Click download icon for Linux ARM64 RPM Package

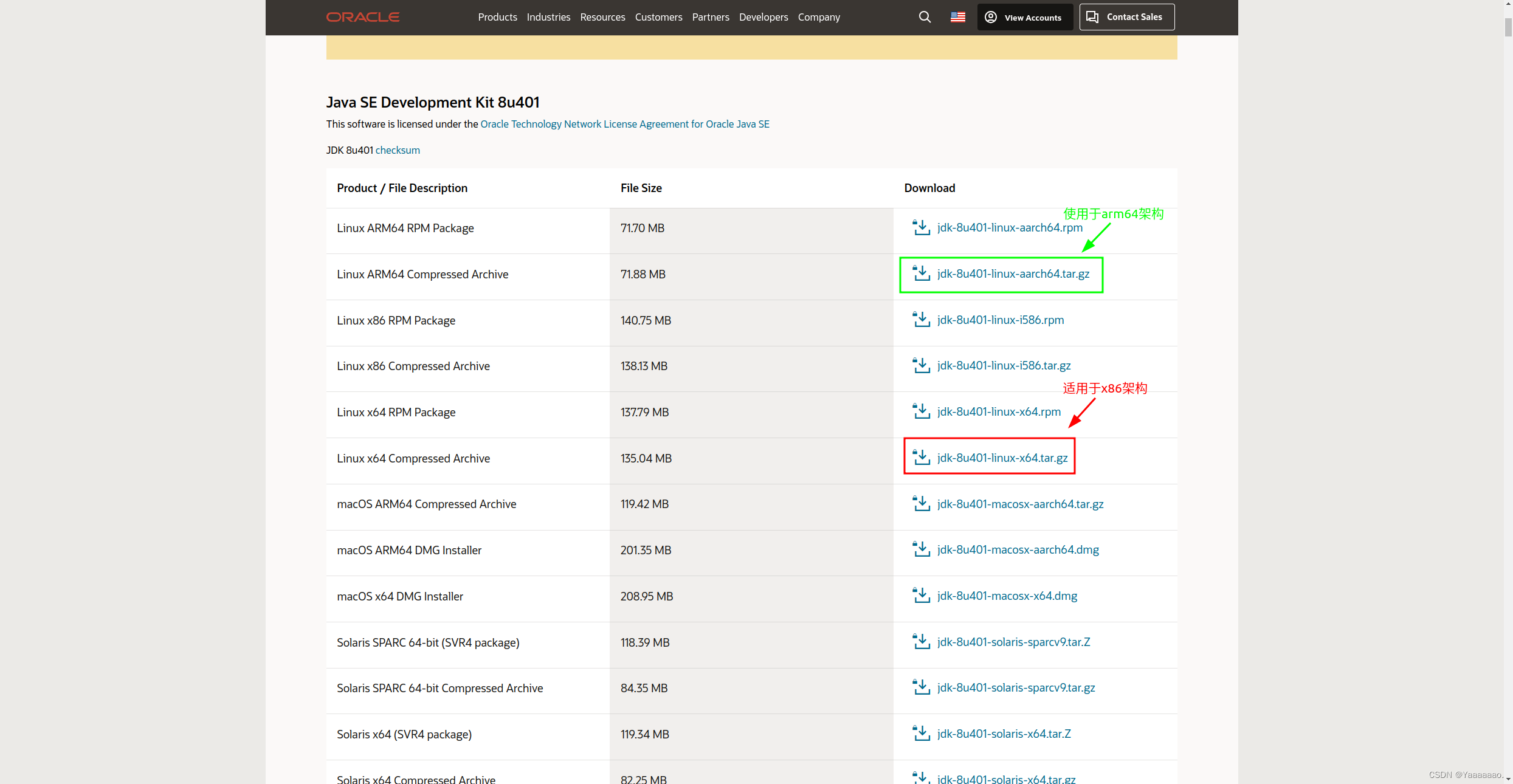pos(922,228)
